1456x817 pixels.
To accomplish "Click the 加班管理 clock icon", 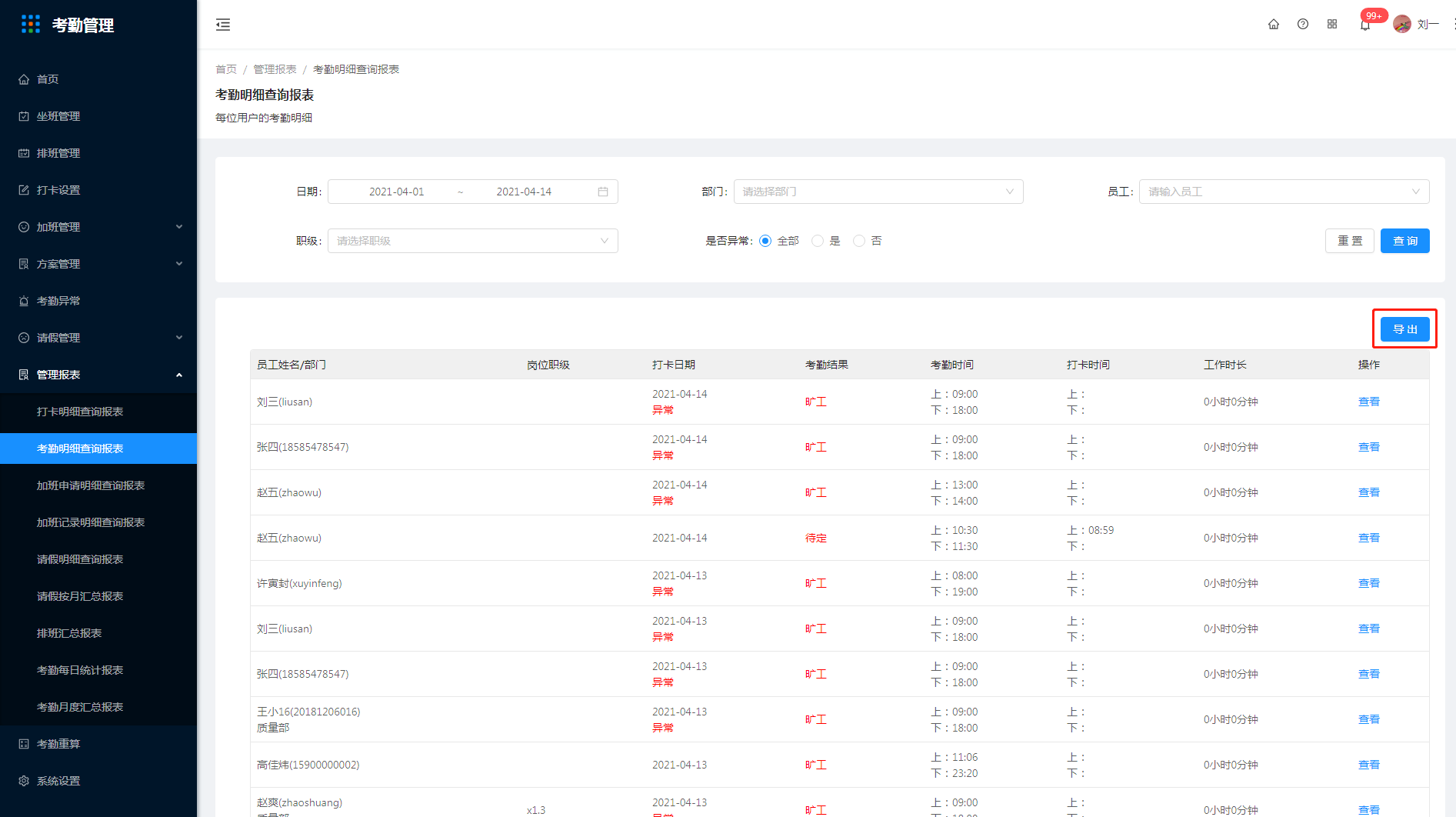I will pyautogui.click(x=24, y=227).
